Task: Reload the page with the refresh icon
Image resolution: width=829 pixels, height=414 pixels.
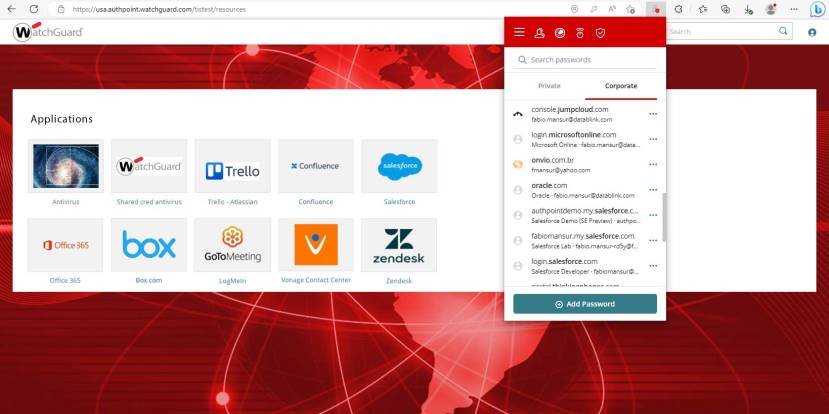Action: point(34,9)
